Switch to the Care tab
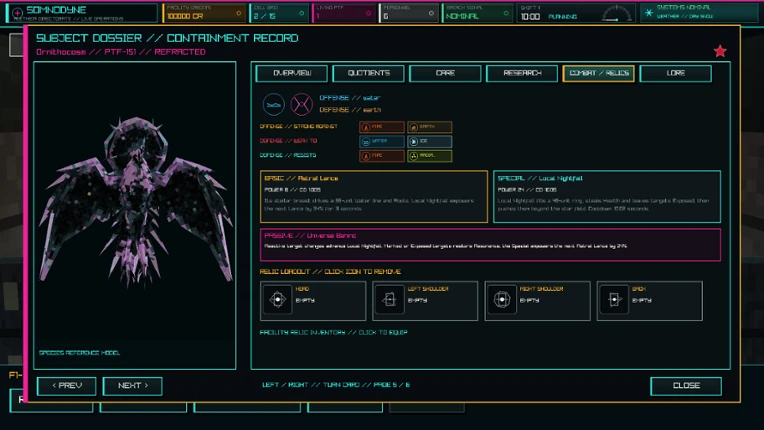This screenshot has width=764, height=430. pyautogui.click(x=445, y=73)
